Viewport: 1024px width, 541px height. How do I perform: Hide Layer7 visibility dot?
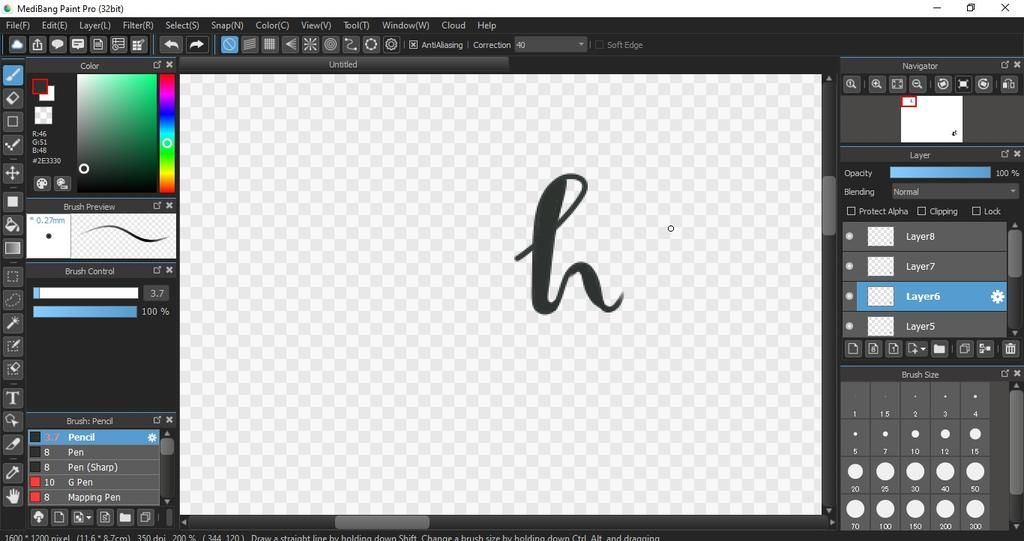click(850, 267)
